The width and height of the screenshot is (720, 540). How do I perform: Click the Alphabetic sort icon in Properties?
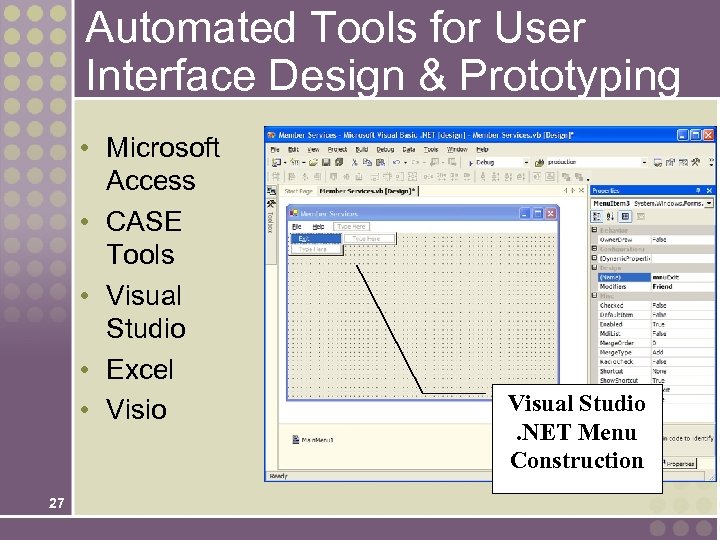click(610, 216)
